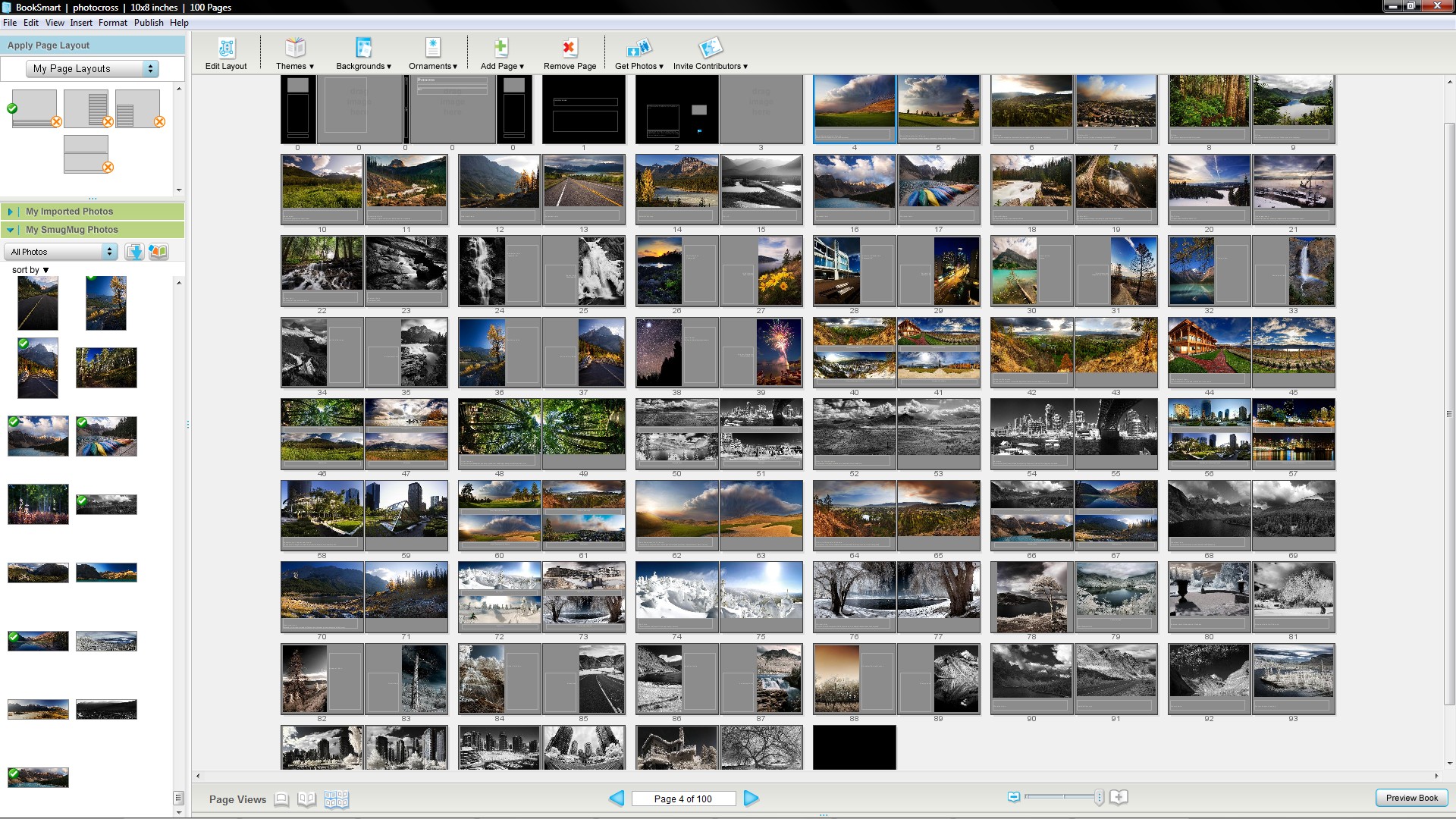Open the My Page Layouts dropdown

(93, 69)
